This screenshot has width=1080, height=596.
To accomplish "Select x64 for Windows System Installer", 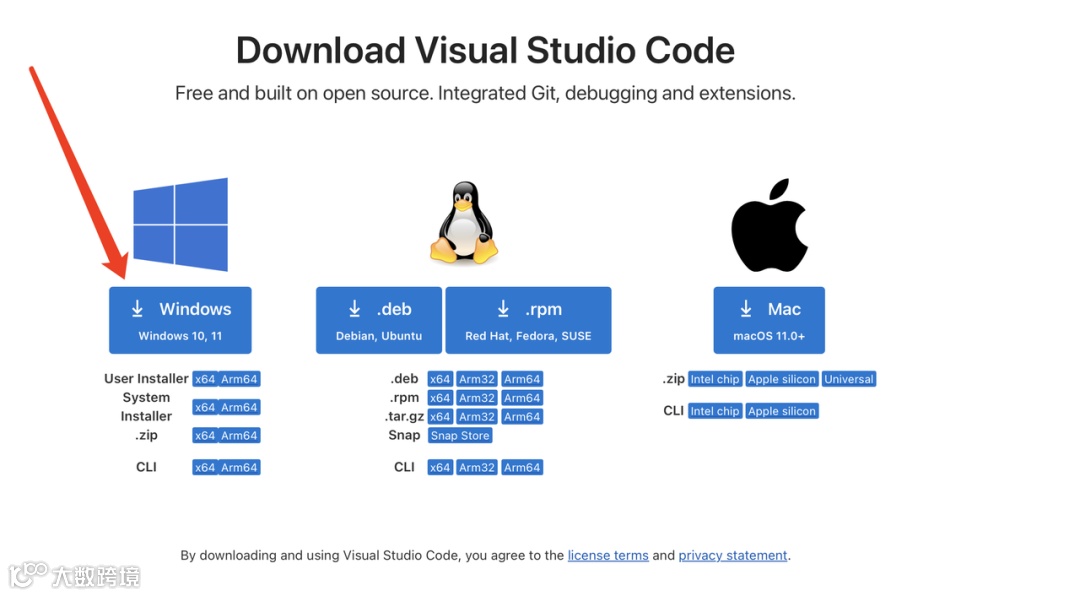I will click(x=205, y=407).
